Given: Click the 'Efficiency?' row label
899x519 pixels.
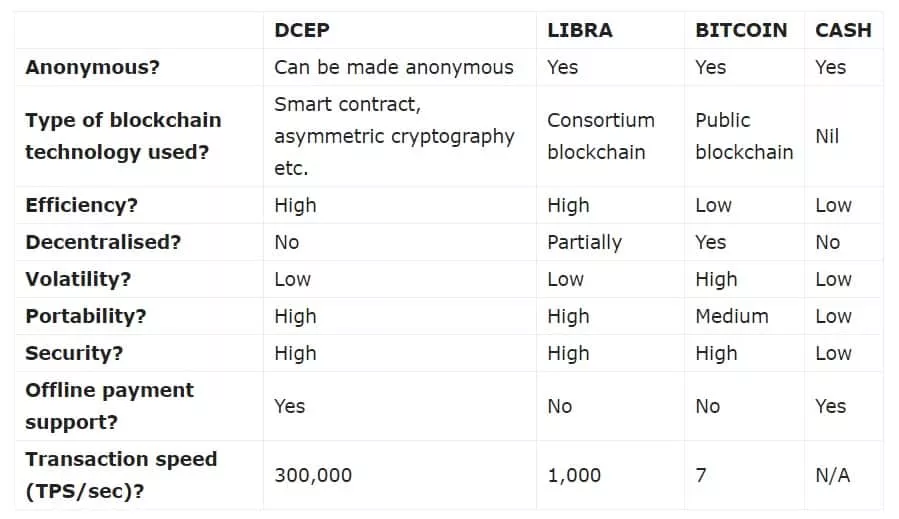Looking at the screenshot, I should click(x=81, y=205).
